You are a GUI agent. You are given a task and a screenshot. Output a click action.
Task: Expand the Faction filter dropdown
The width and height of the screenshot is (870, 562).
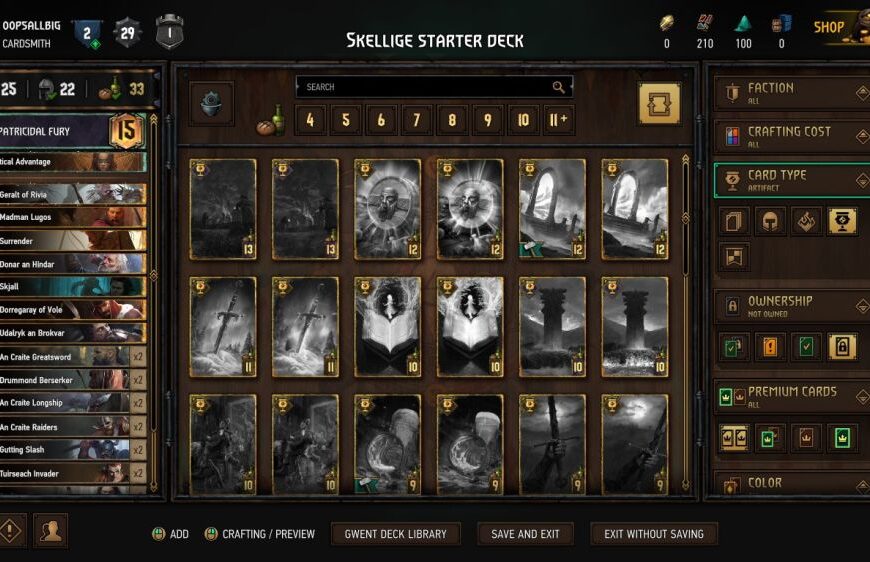tap(792, 93)
